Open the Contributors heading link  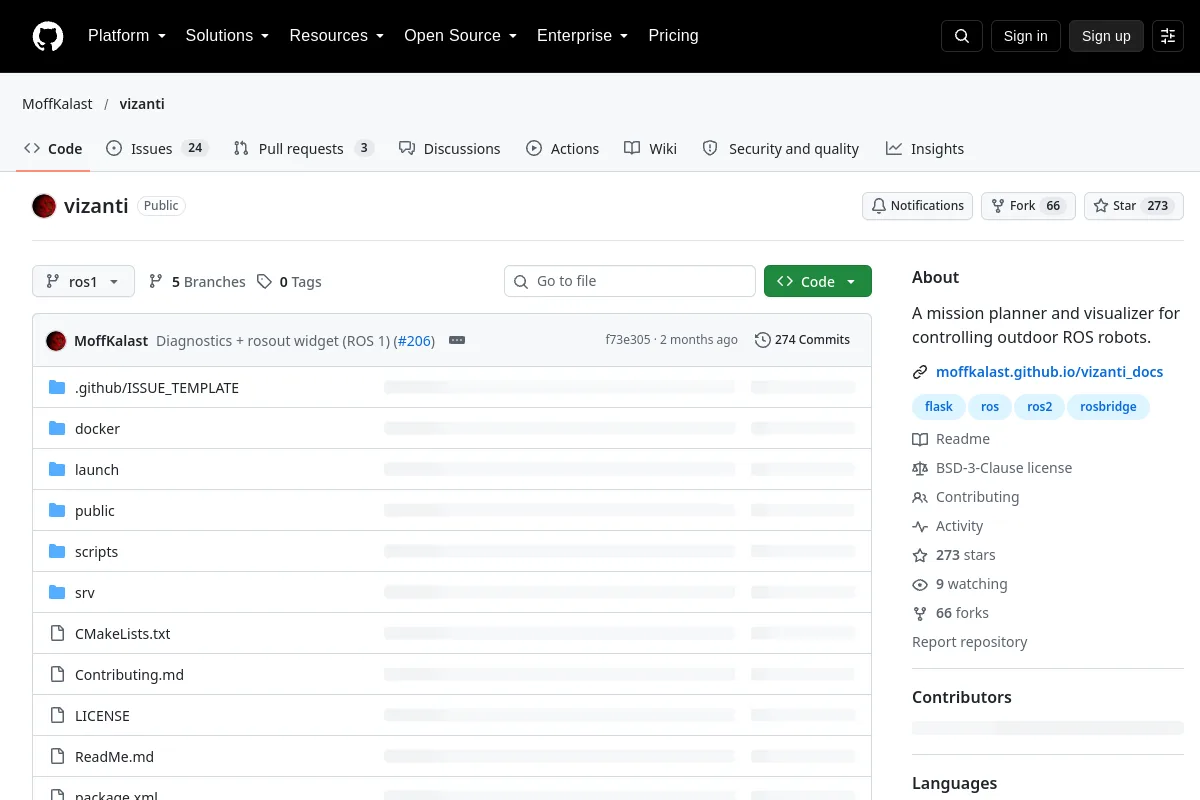[x=962, y=697]
